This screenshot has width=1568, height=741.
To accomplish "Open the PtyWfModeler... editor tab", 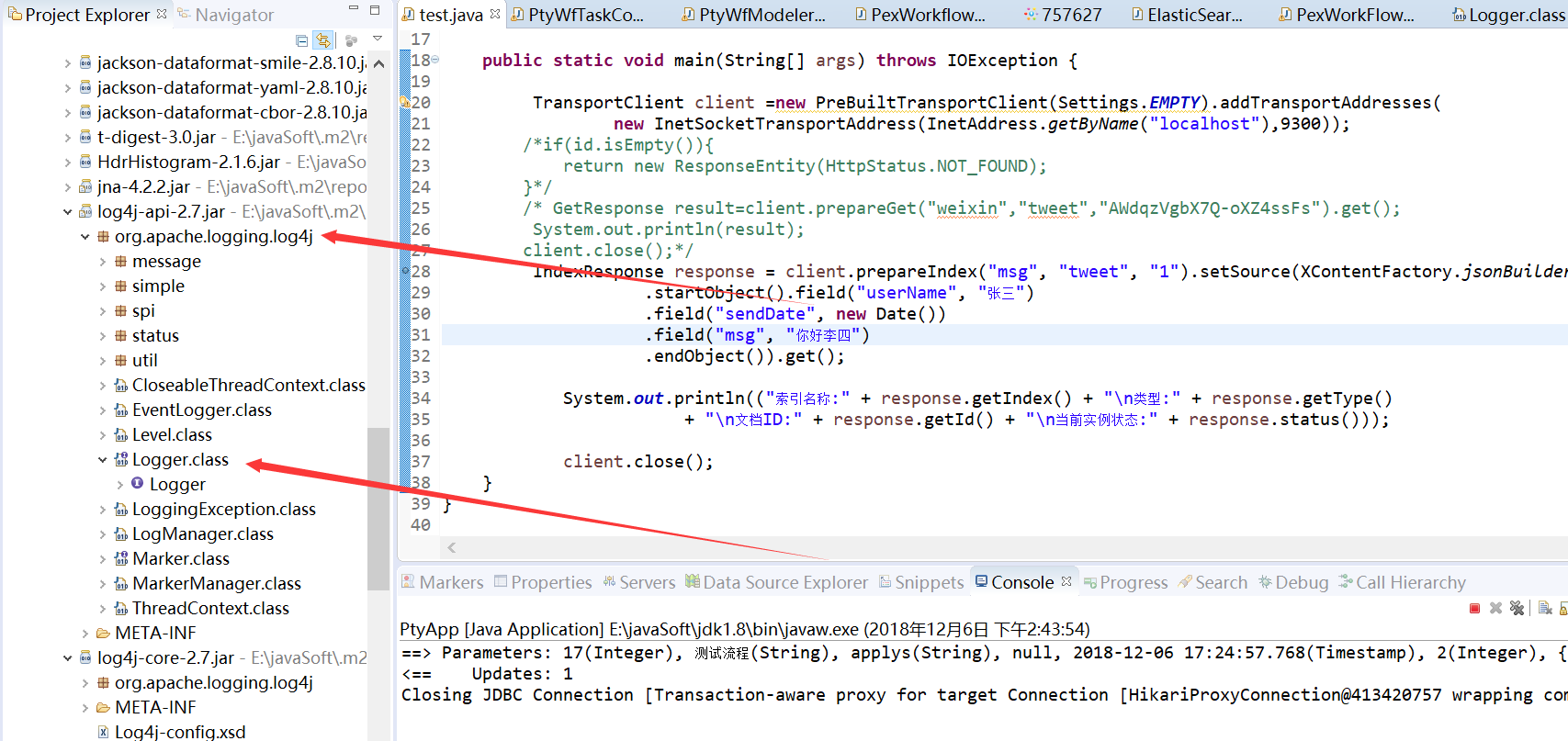I will pos(753,15).
